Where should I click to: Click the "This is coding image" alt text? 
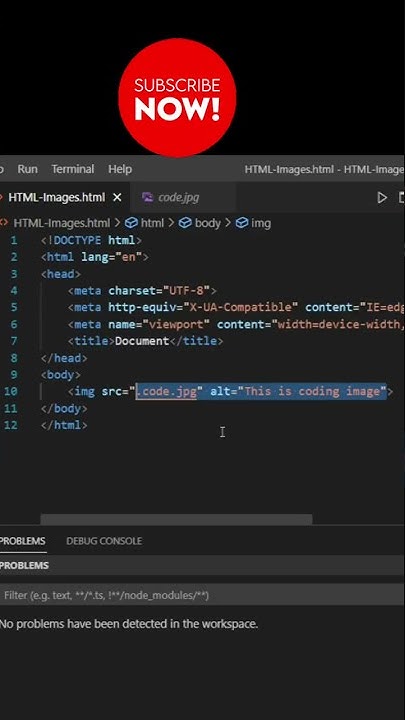tap(312, 391)
